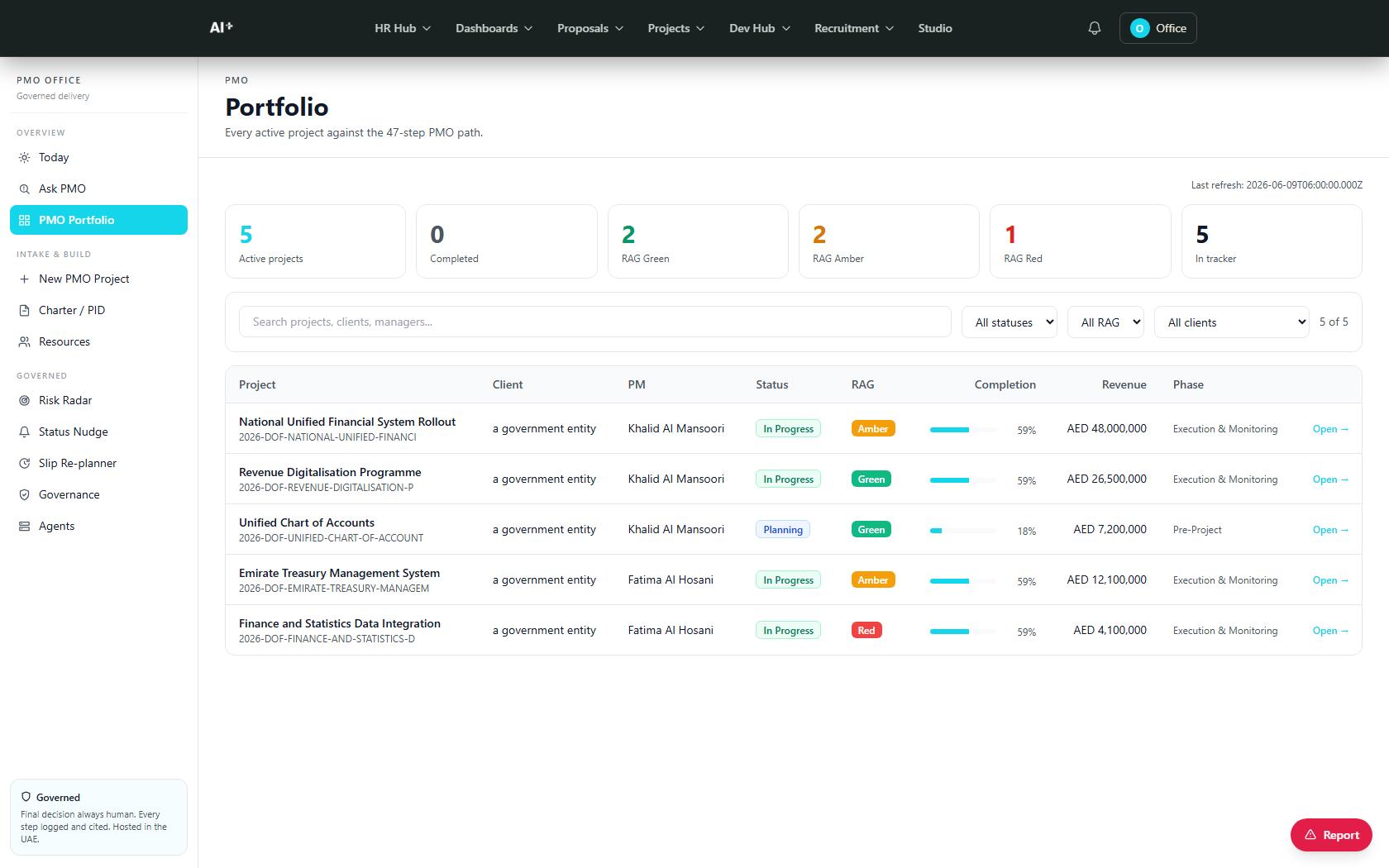The height and width of the screenshot is (868, 1389).
Task: Click the Office avatar circle icon
Action: coord(1139,28)
